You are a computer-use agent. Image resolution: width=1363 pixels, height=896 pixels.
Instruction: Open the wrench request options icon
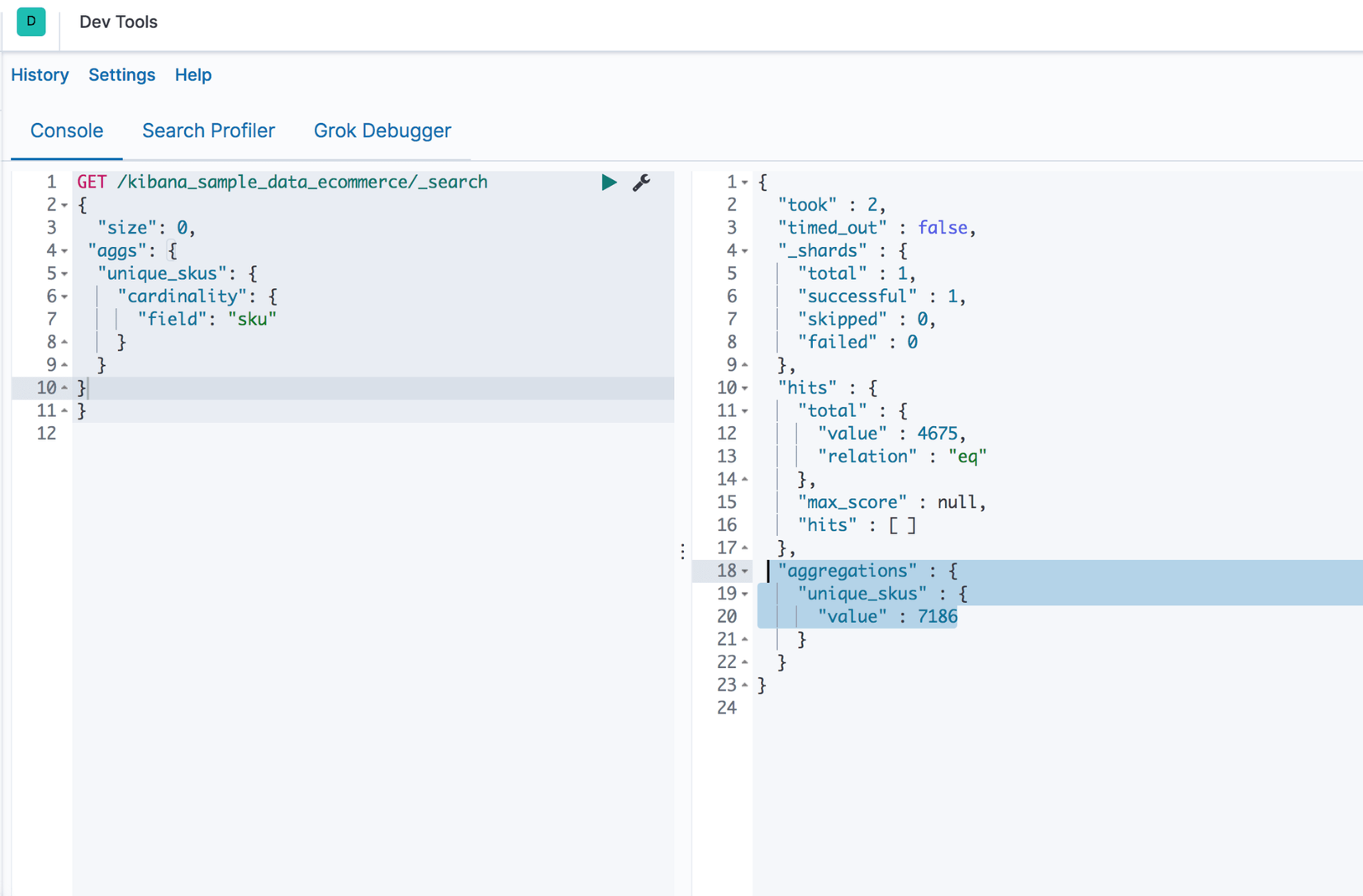click(641, 183)
